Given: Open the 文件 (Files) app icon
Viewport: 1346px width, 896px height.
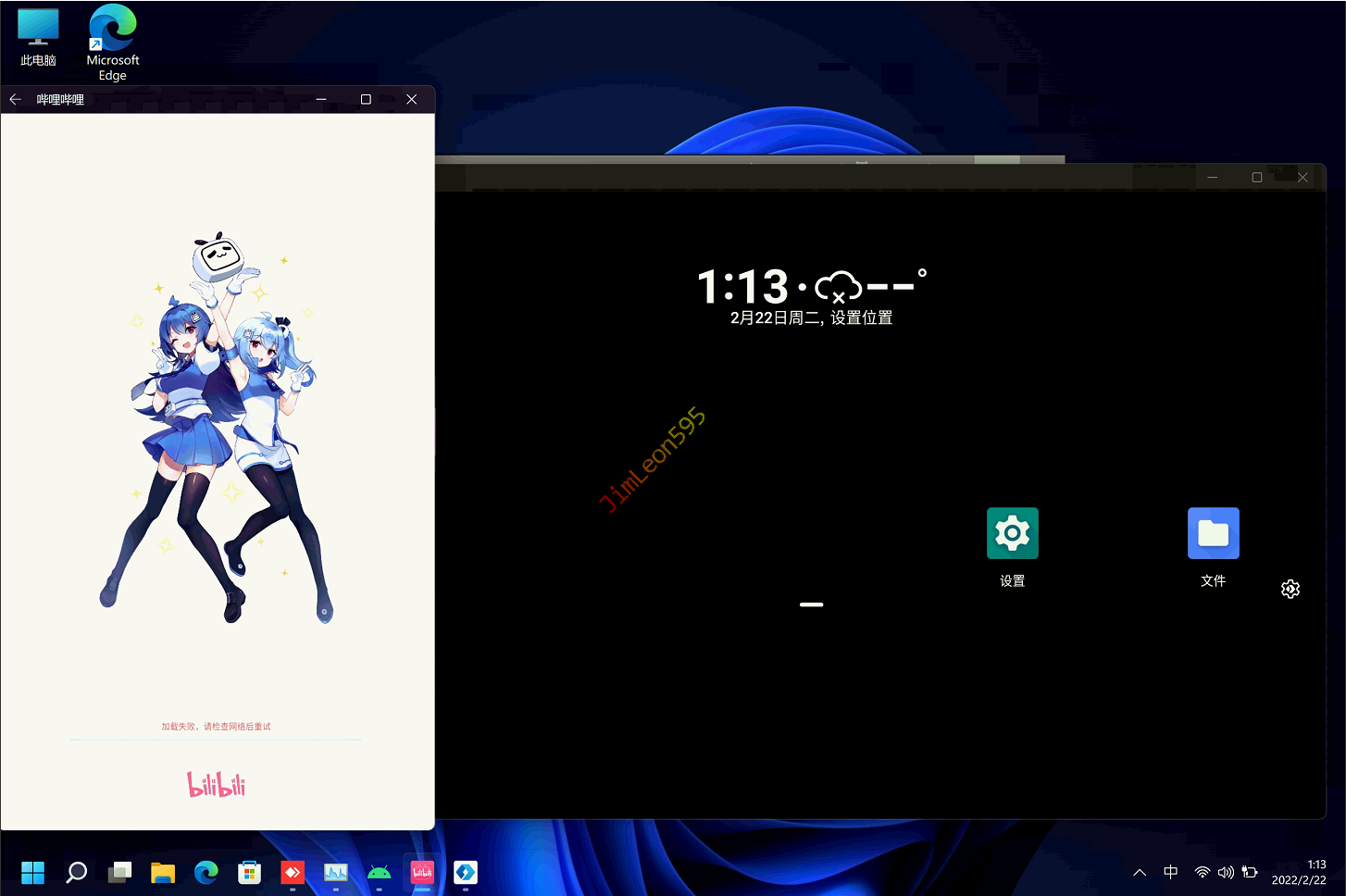Looking at the screenshot, I should tap(1213, 534).
